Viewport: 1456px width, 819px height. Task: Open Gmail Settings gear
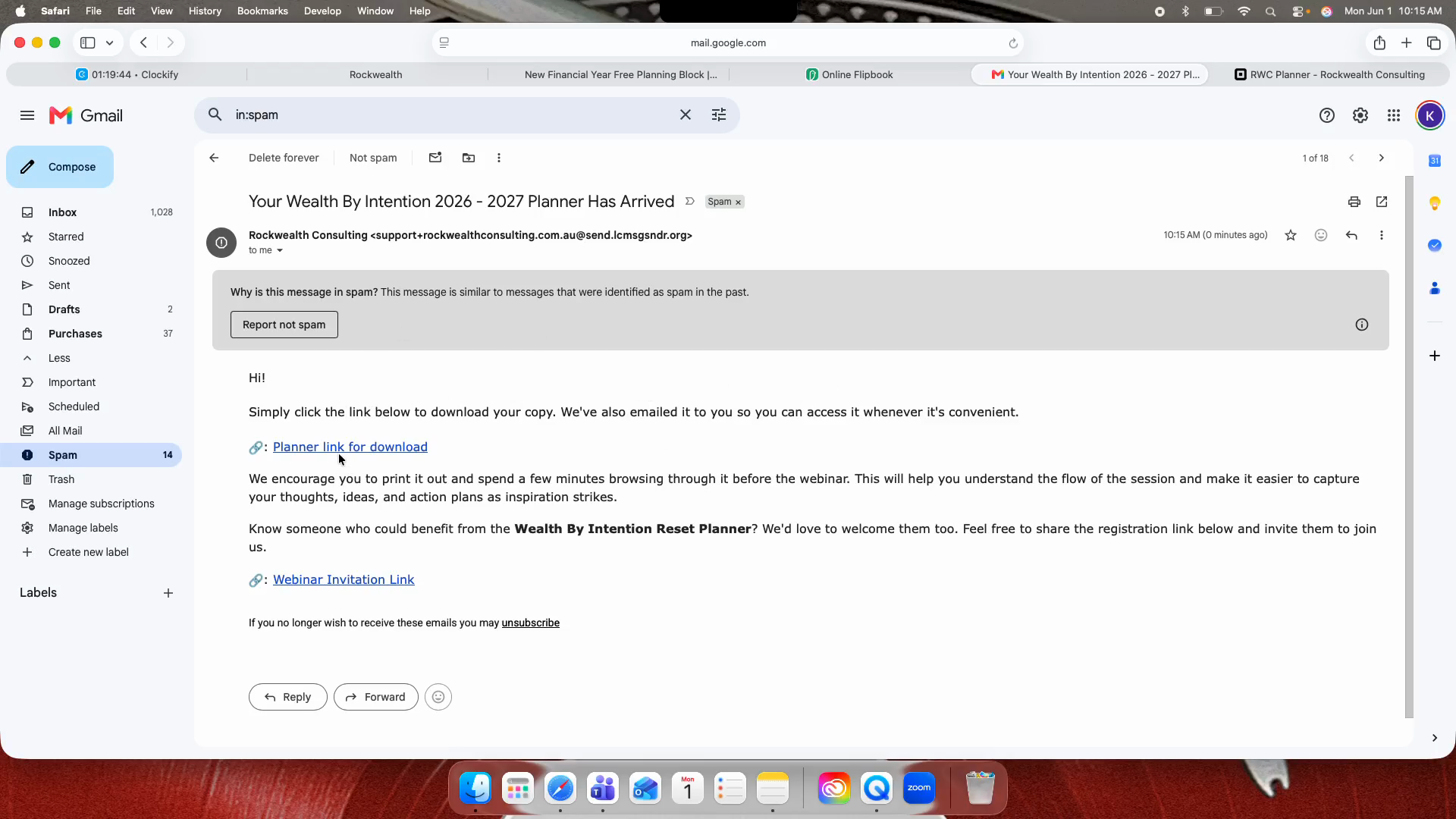point(1360,115)
